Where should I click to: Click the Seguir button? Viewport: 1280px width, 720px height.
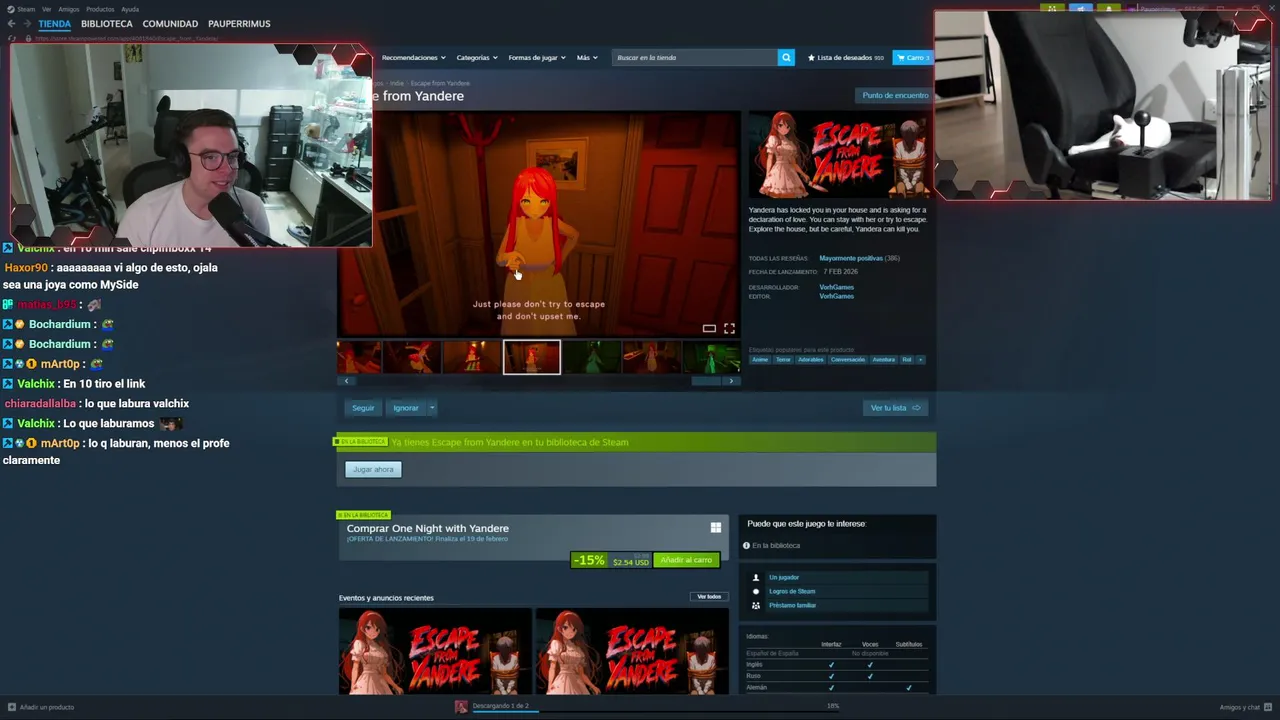(x=363, y=407)
